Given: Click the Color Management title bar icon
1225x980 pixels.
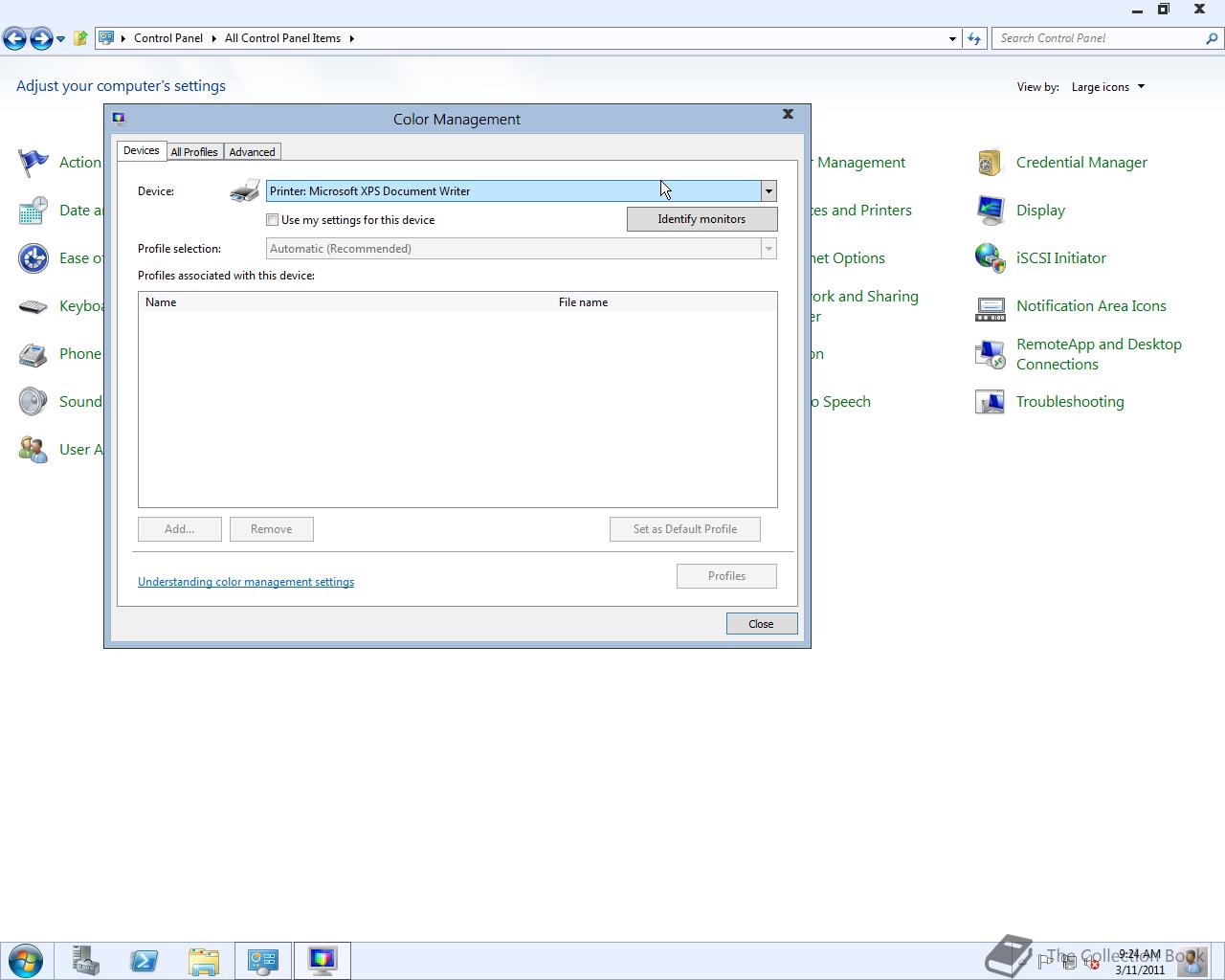Looking at the screenshot, I should (x=119, y=119).
